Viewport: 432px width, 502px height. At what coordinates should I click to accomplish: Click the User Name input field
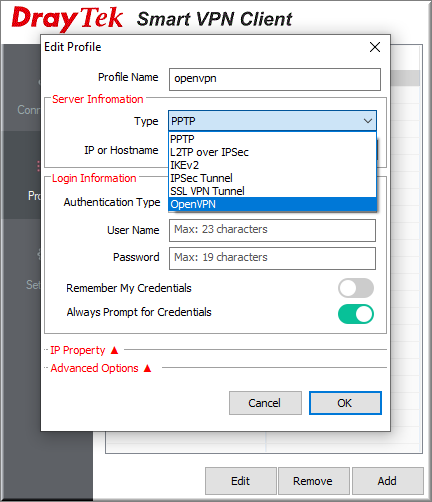tap(272, 230)
